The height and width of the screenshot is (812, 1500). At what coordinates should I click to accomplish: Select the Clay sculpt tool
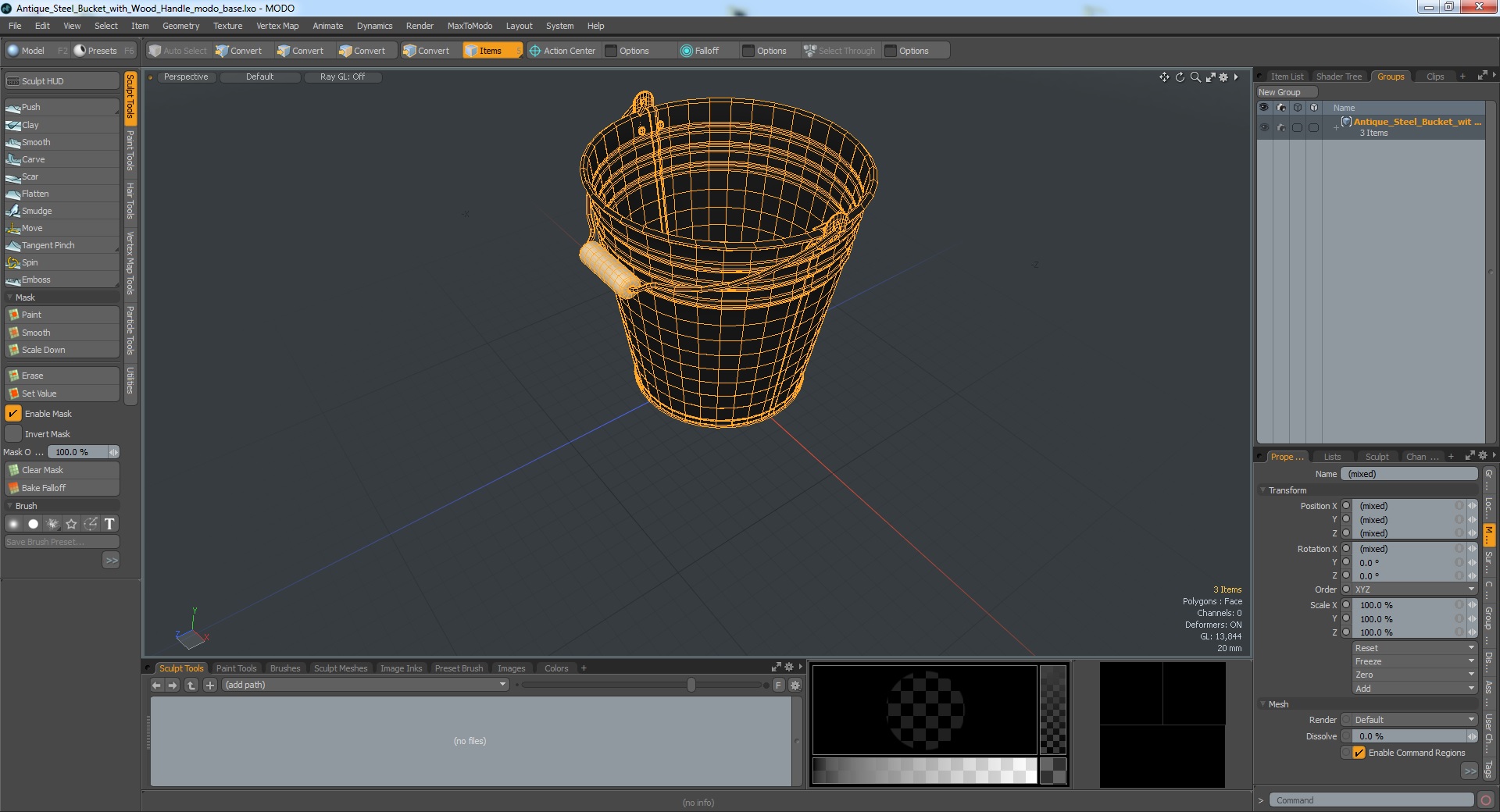tap(62, 125)
